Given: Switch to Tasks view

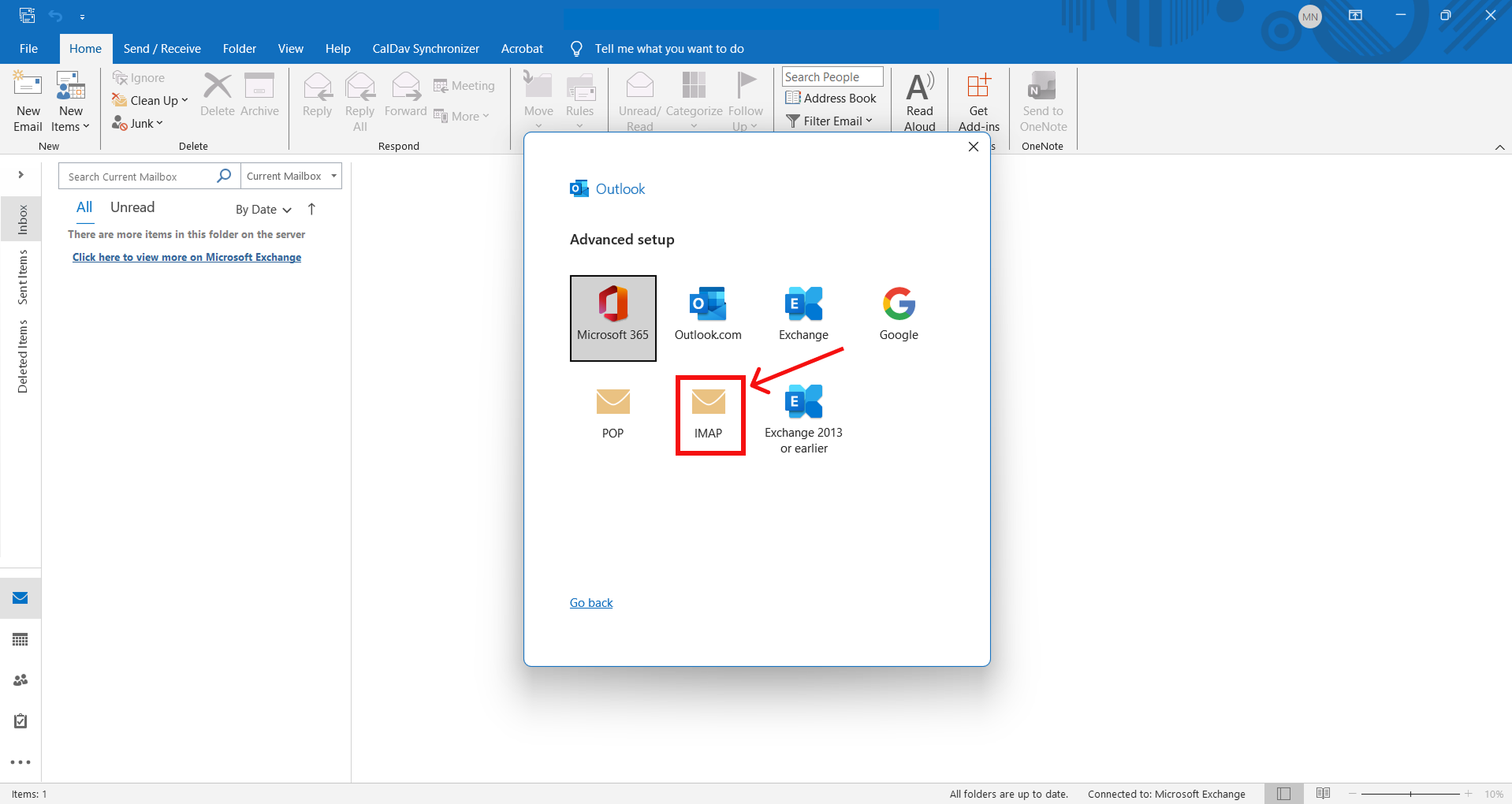Looking at the screenshot, I should [x=20, y=721].
